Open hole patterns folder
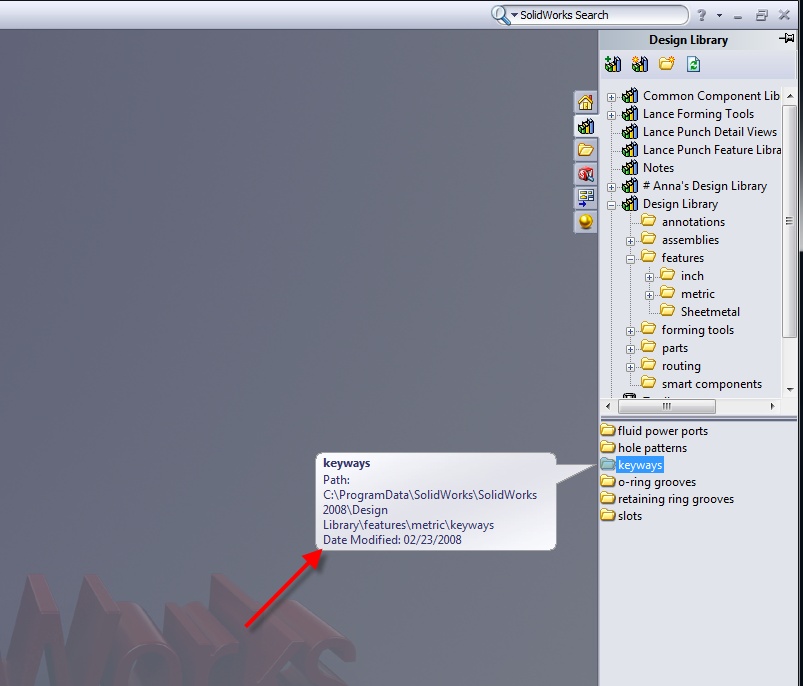This screenshot has width=803, height=686. [x=652, y=448]
